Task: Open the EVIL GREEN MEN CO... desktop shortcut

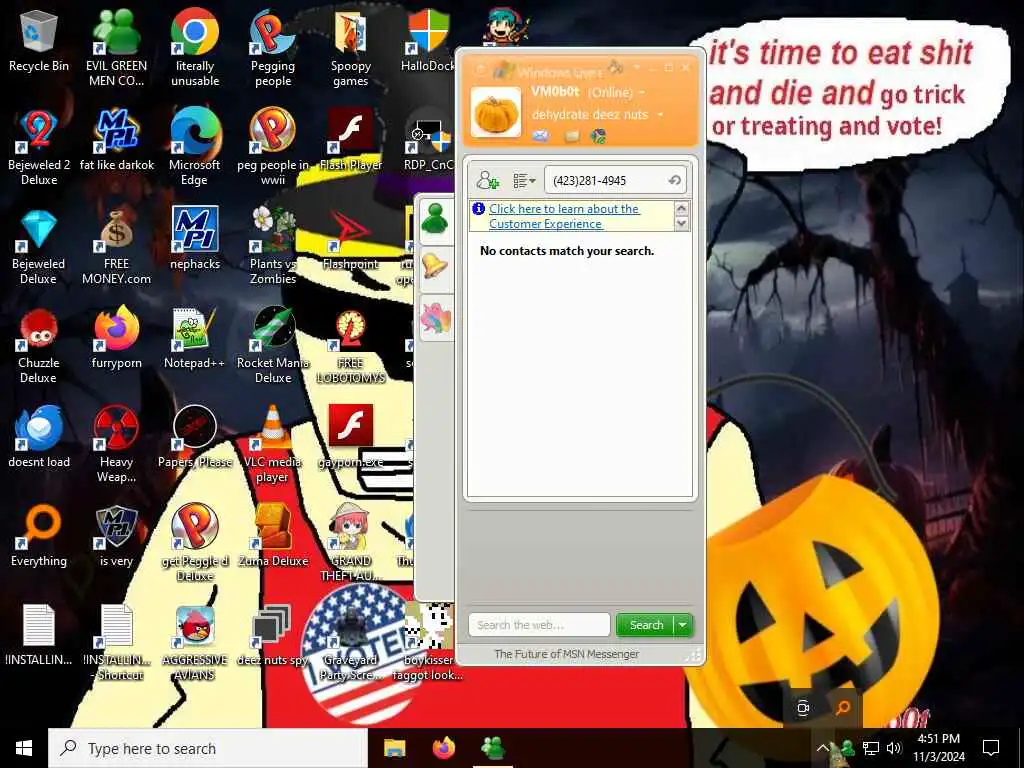Action: point(116,47)
